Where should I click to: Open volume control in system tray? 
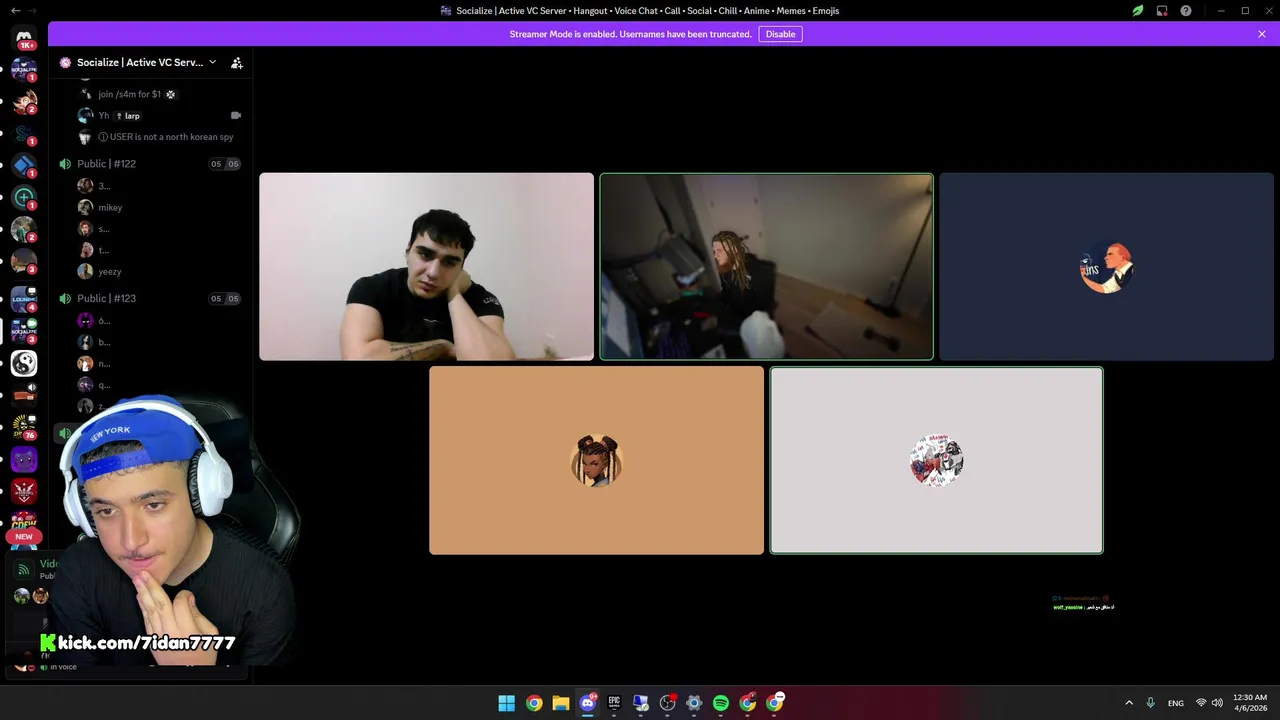pyautogui.click(x=1217, y=703)
